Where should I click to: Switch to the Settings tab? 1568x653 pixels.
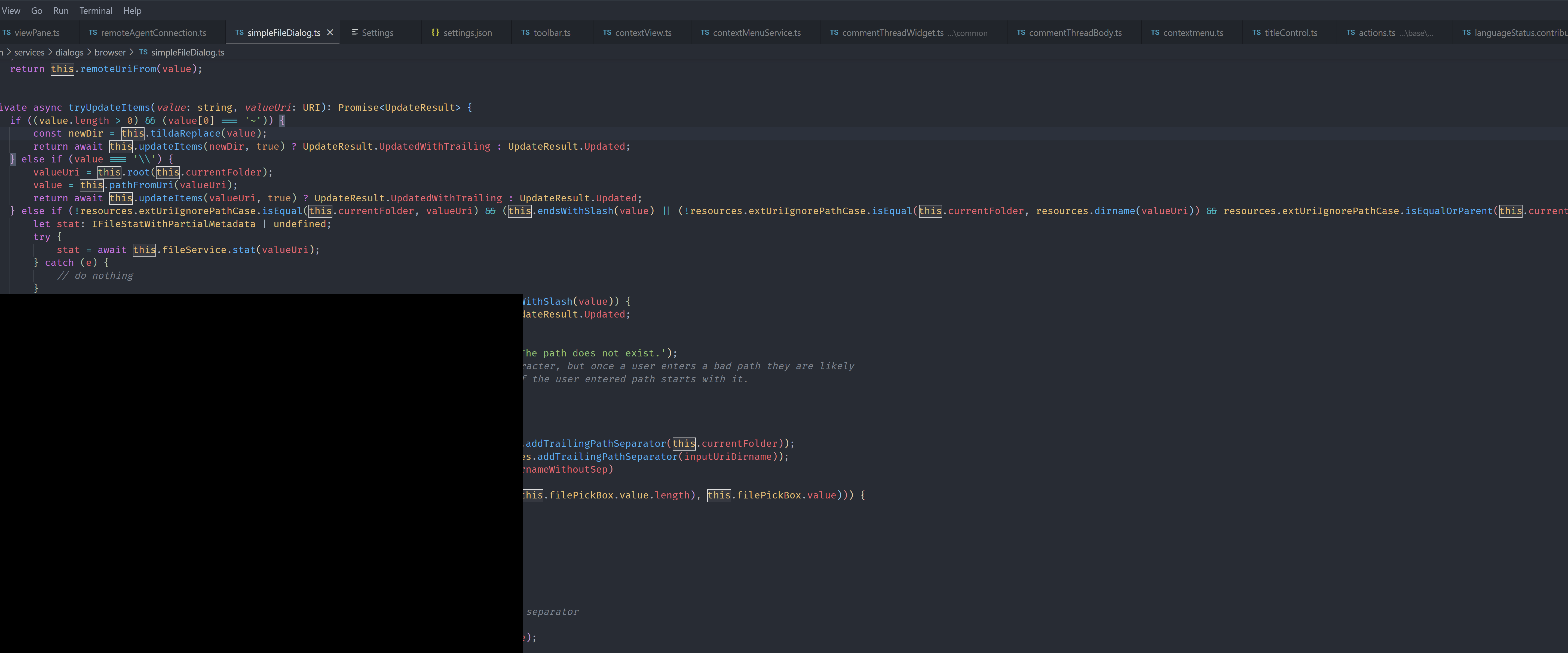pyautogui.click(x=377, y=33)
